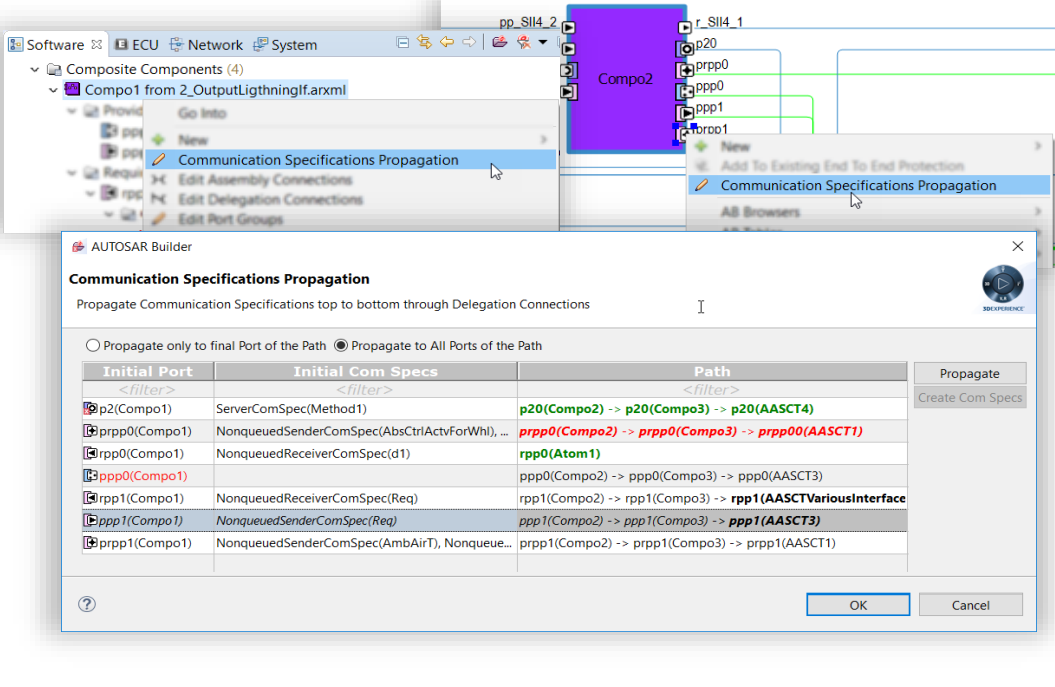Select the Compo2 component block in the diagram
This screenshot has width=1055, height=687.
(x=626, y=79)
